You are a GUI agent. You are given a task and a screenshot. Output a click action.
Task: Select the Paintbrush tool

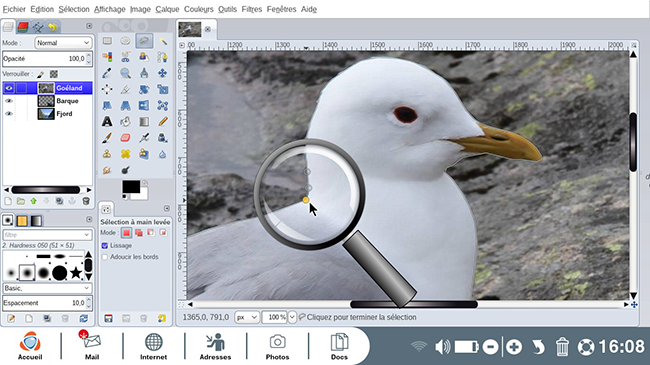click(x=107, y=138)
